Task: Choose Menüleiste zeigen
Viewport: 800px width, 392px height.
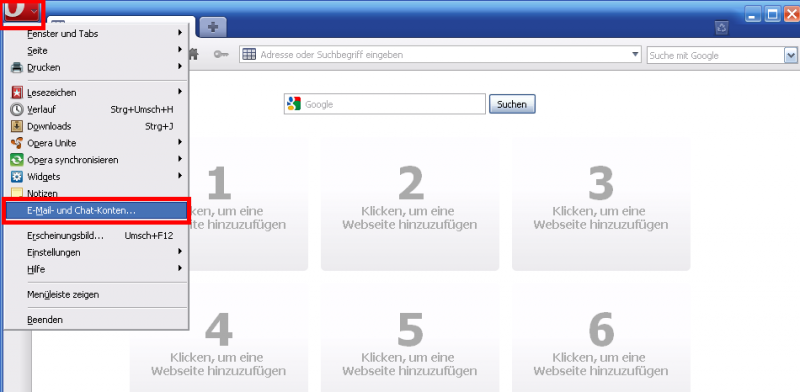Action: pos(96,295)
